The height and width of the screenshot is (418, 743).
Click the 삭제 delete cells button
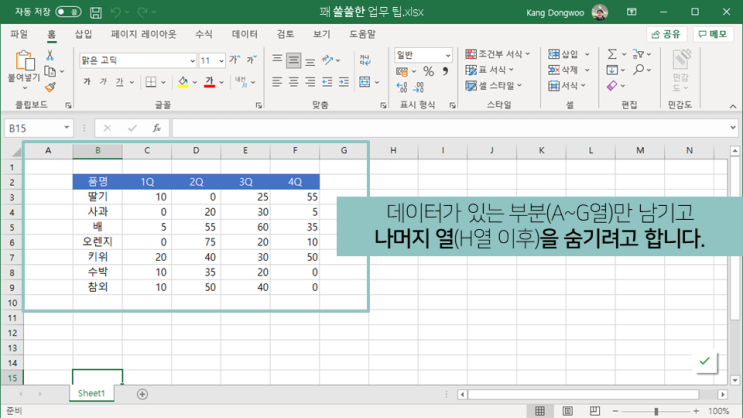pyautogui.click(x=563, y=70)
